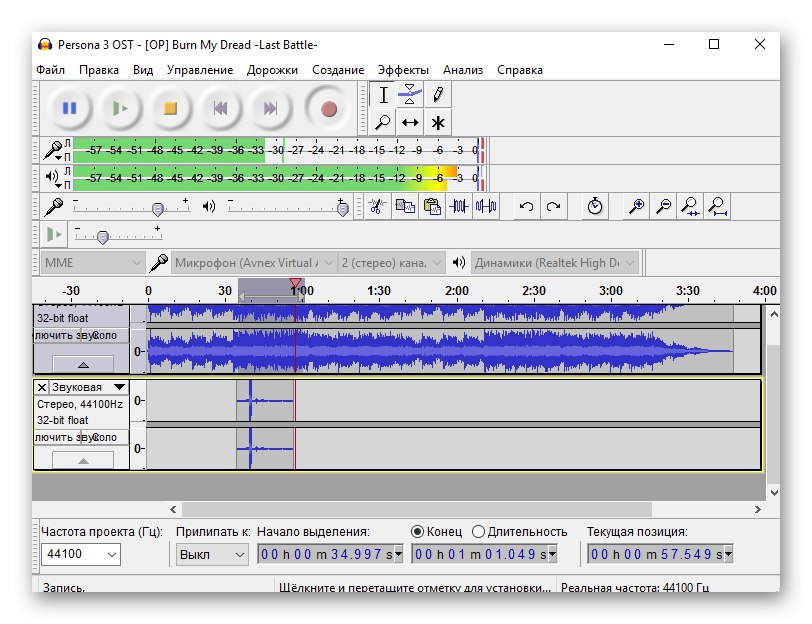Select the Draw pencil tool
Image resolution: width=812 pixels, height=624 pixels.
pos(438,95)
